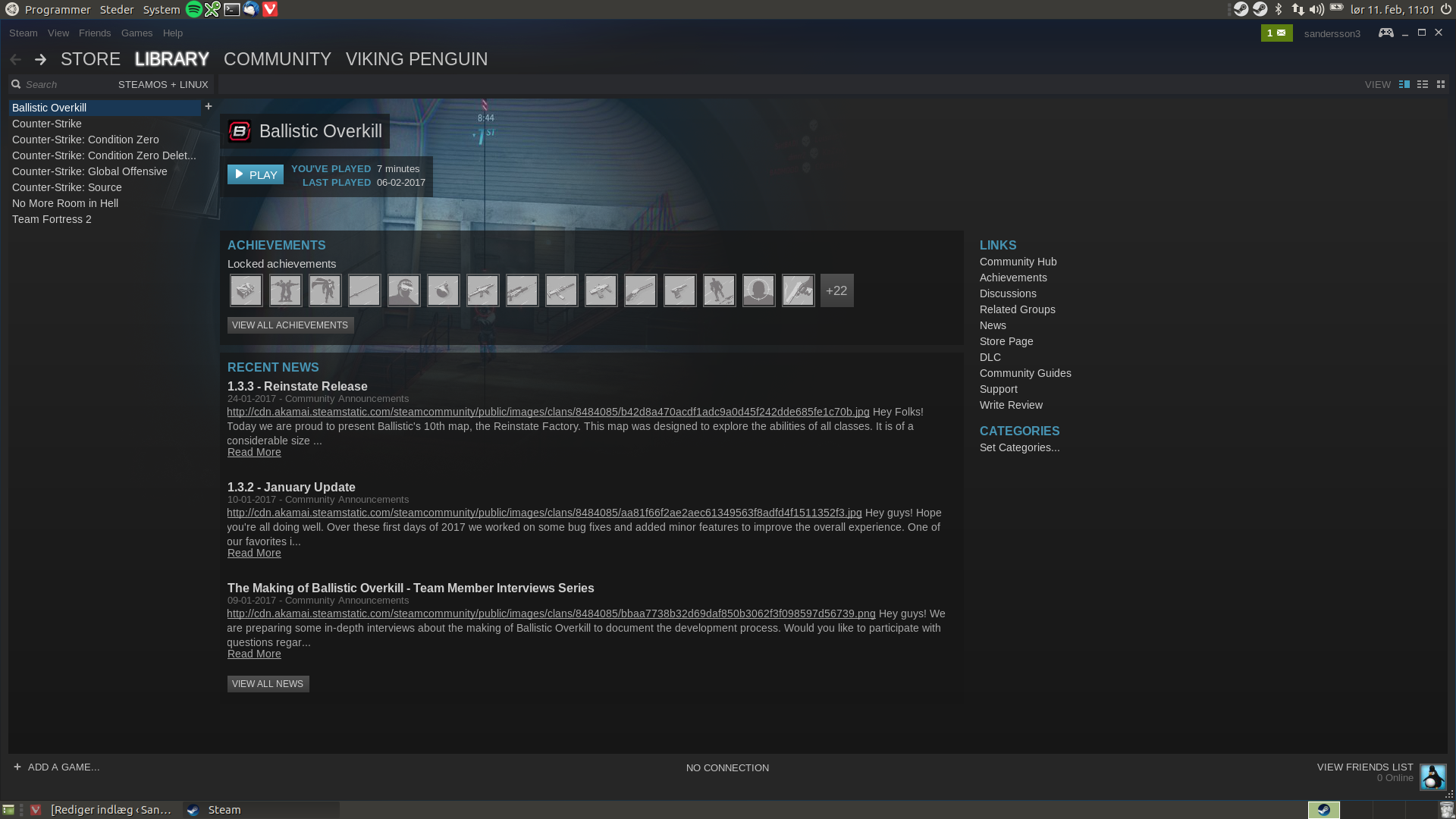Open the Help menu
This screenshot has width=1456, height=819.
173,33
